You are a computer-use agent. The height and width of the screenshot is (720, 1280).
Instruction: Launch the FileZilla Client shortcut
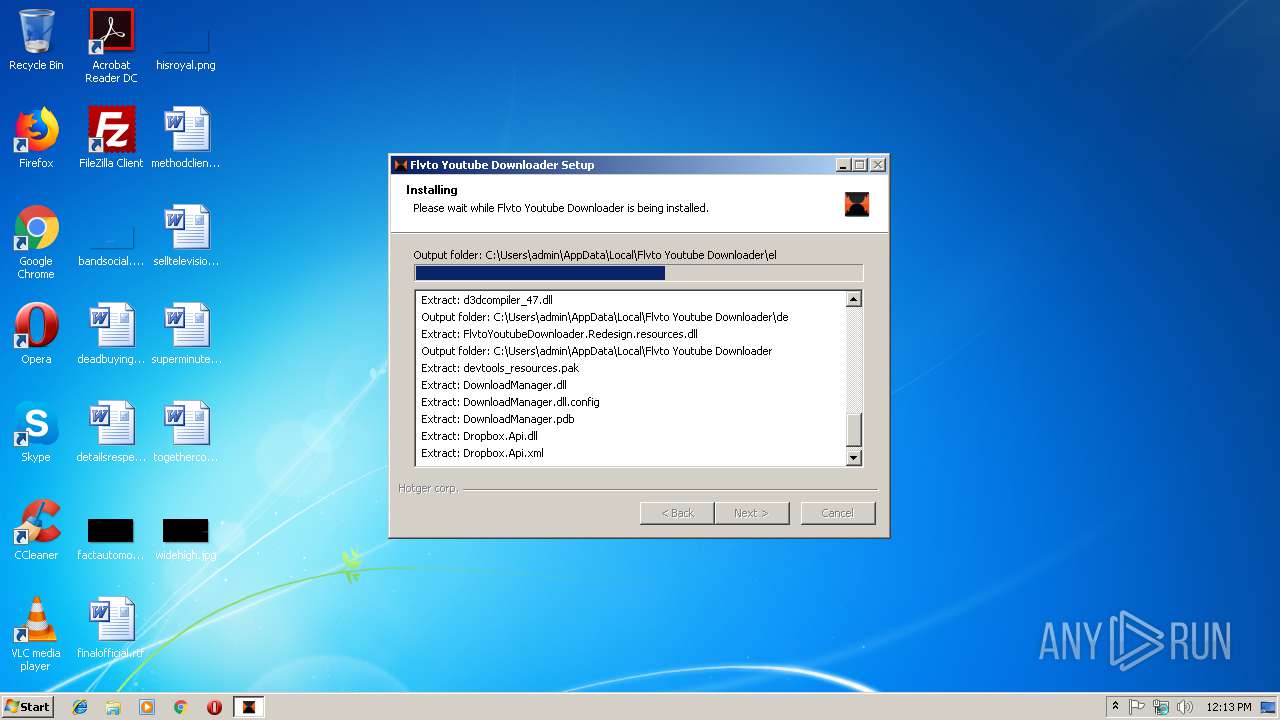point(111,138)
